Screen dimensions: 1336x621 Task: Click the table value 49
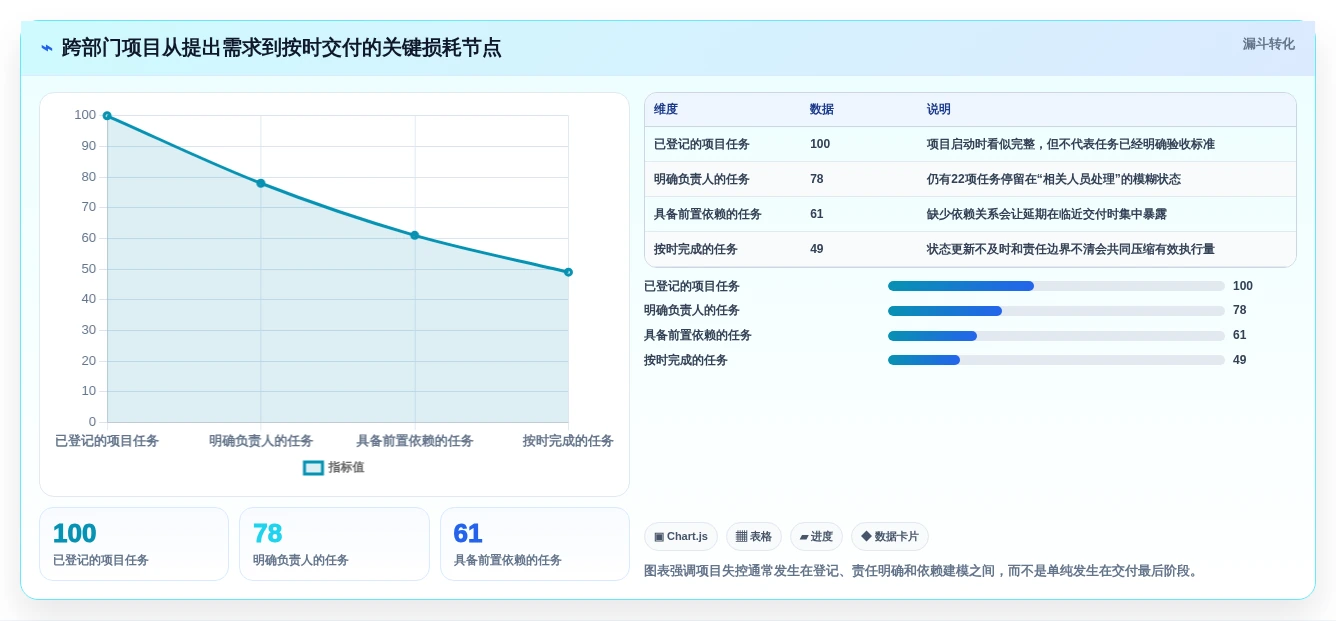tap(817, 249)
